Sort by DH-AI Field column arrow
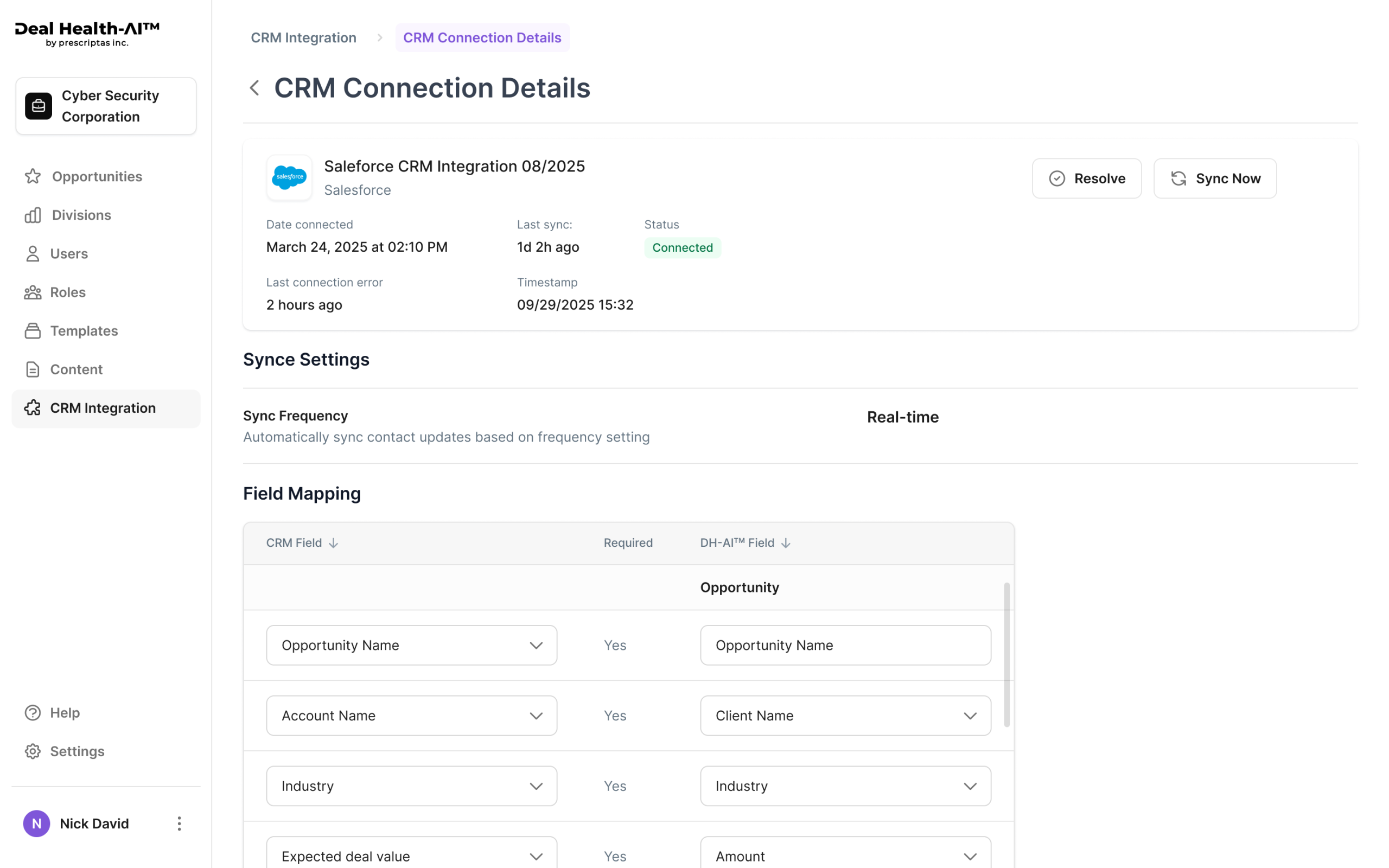Screen dimensions: 1389x868 tap(786, 543)
